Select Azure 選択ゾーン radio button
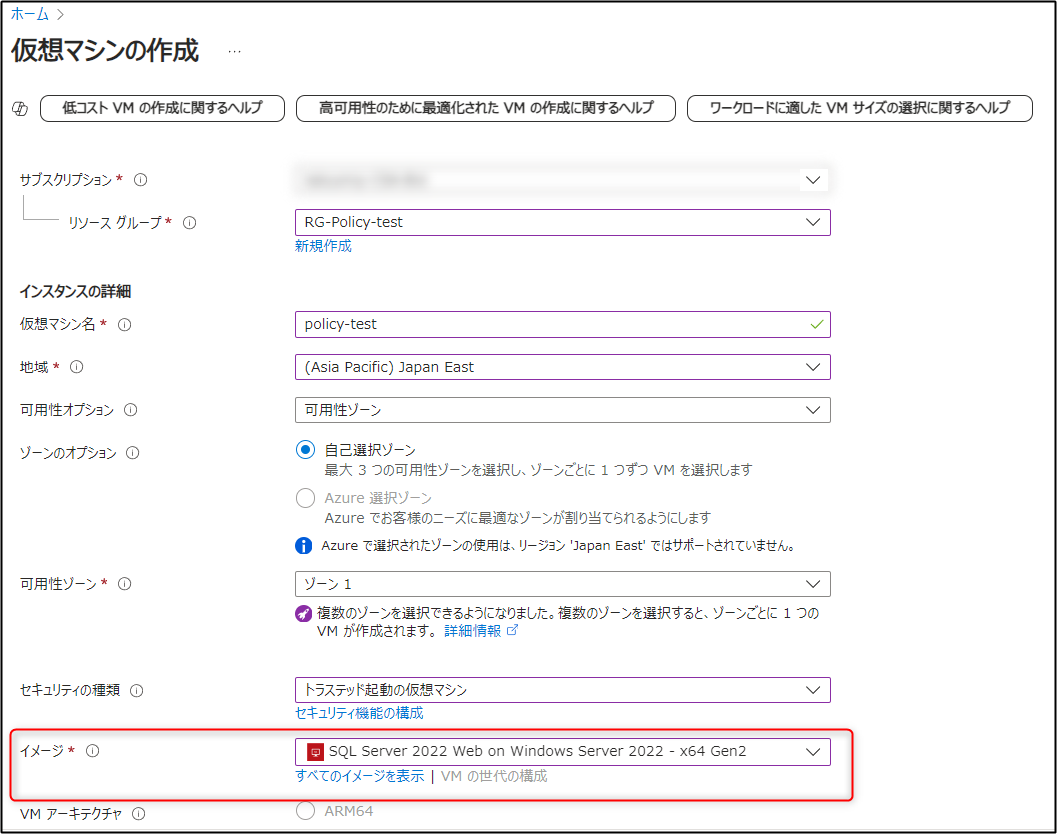The image size is (1057, 834). pyautogui.click(x=305, y=498)
